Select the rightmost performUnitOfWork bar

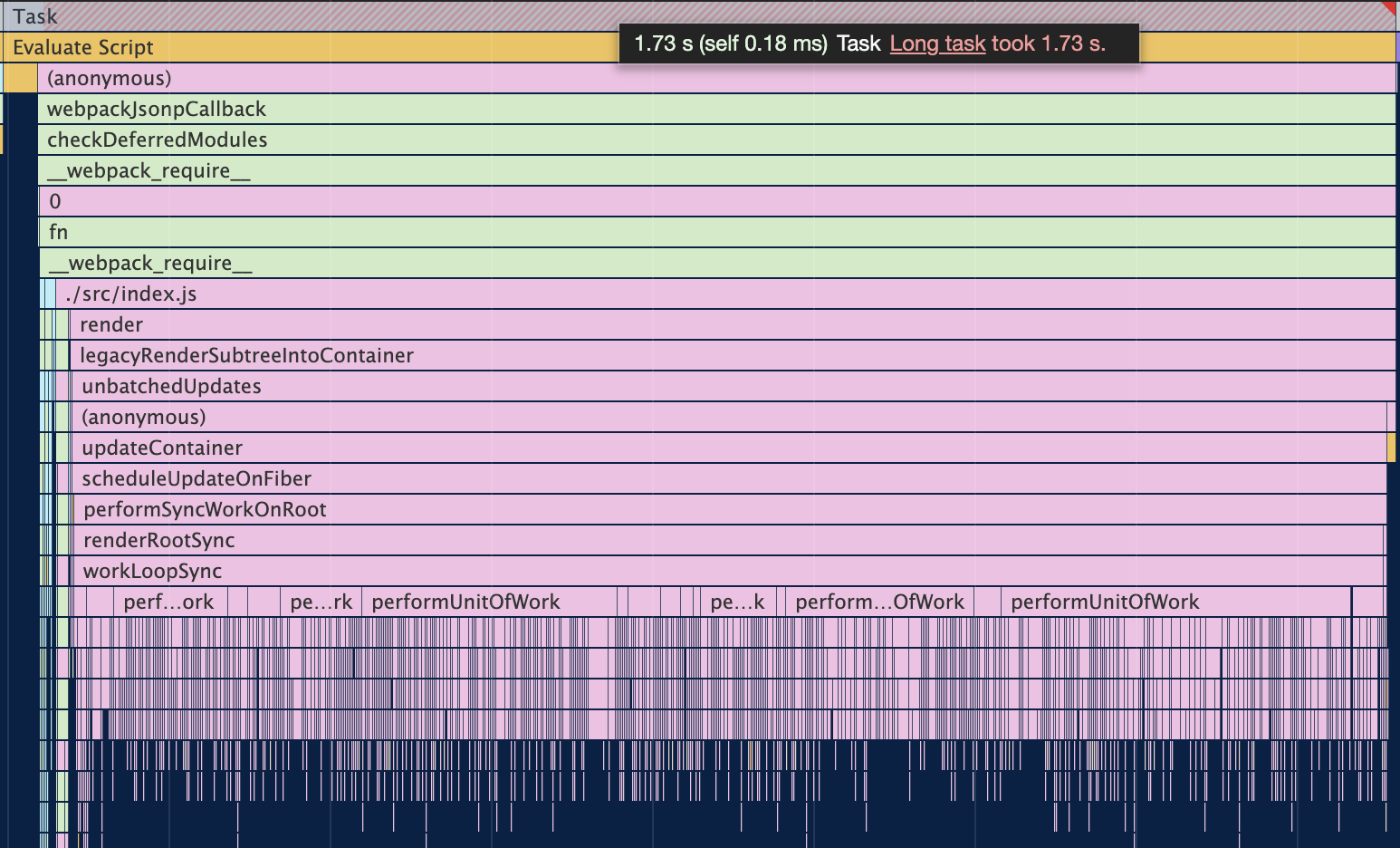tap(1175, 602)
